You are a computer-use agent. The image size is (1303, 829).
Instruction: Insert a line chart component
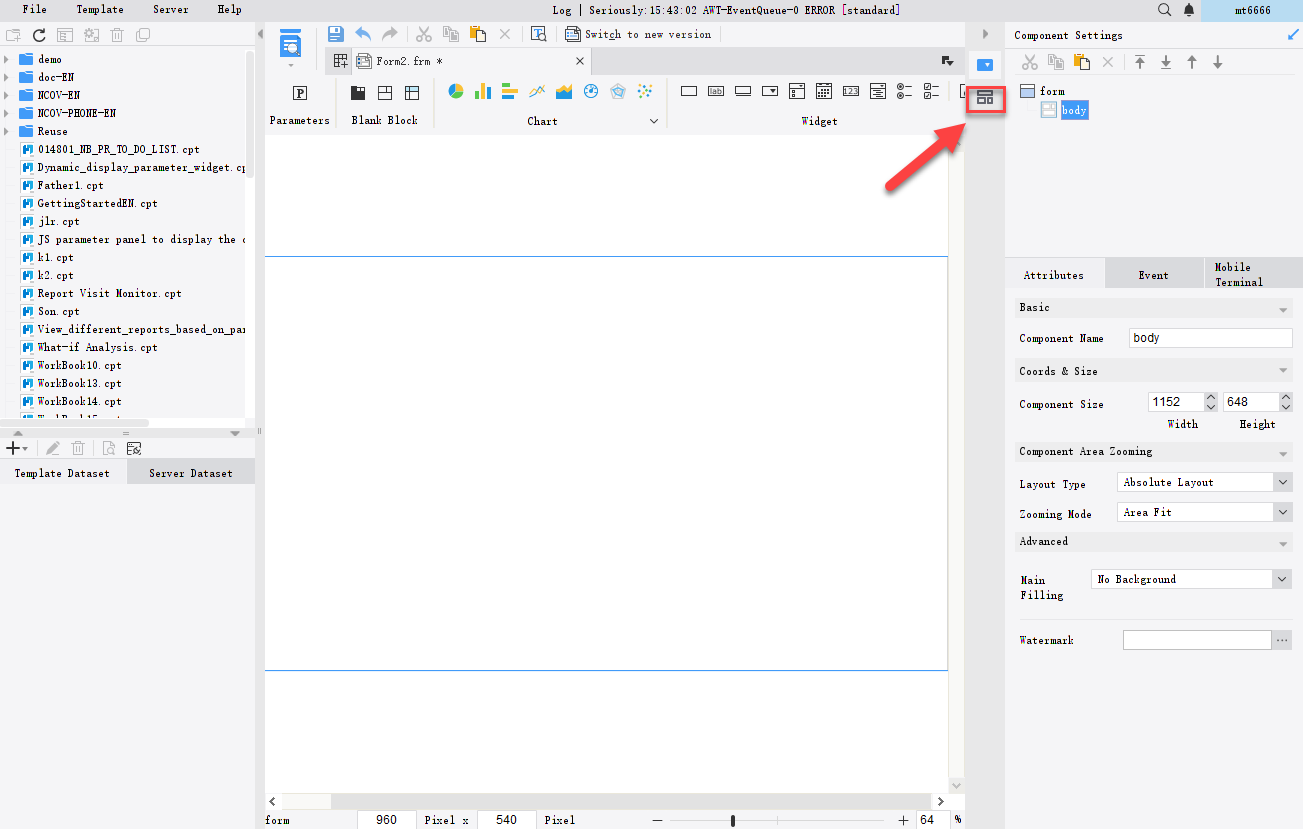point(537,91)
